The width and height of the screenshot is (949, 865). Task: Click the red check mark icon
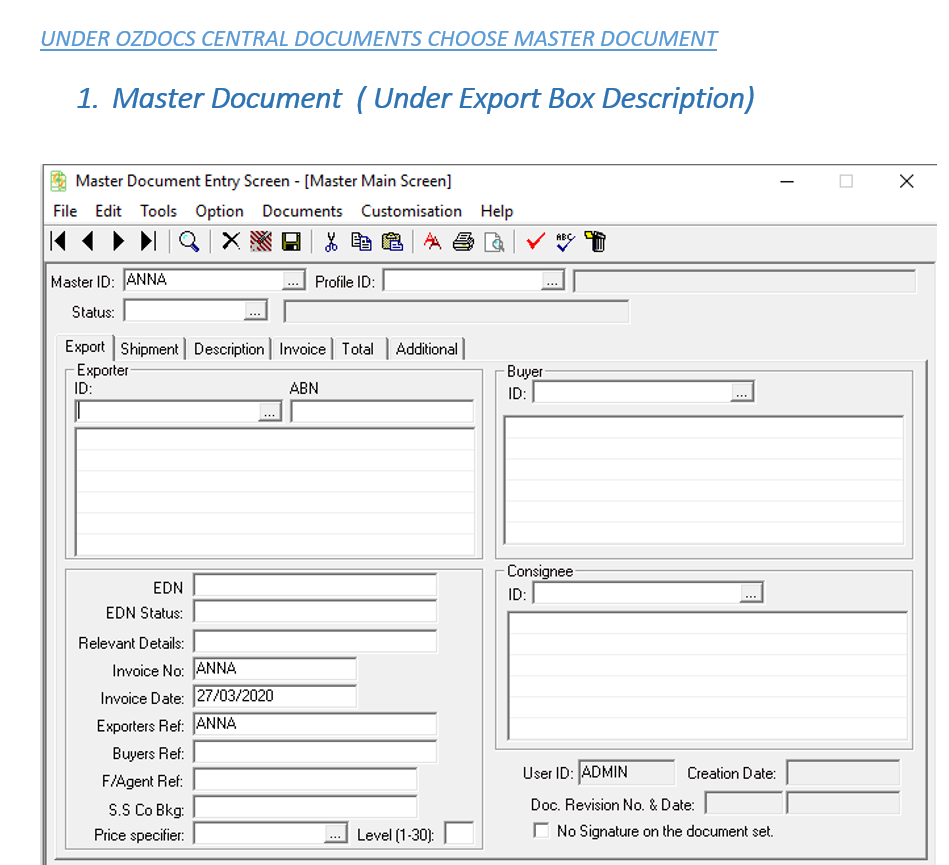tap(536, 242)
